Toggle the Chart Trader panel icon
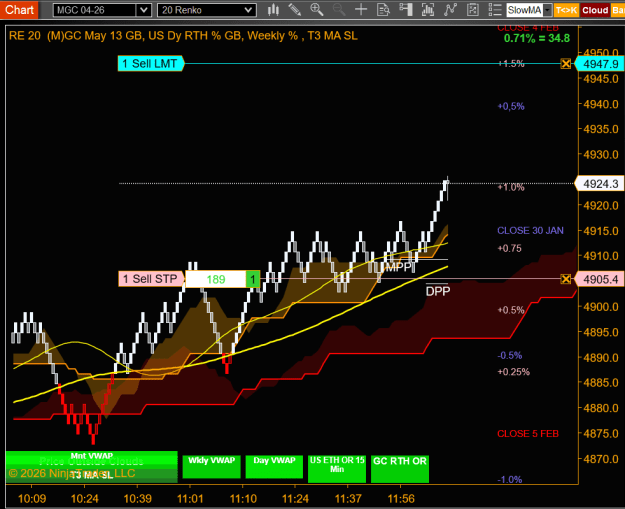The height and width of the screenshot is (509, 625). pyautogui.click(x=405, y=10)
